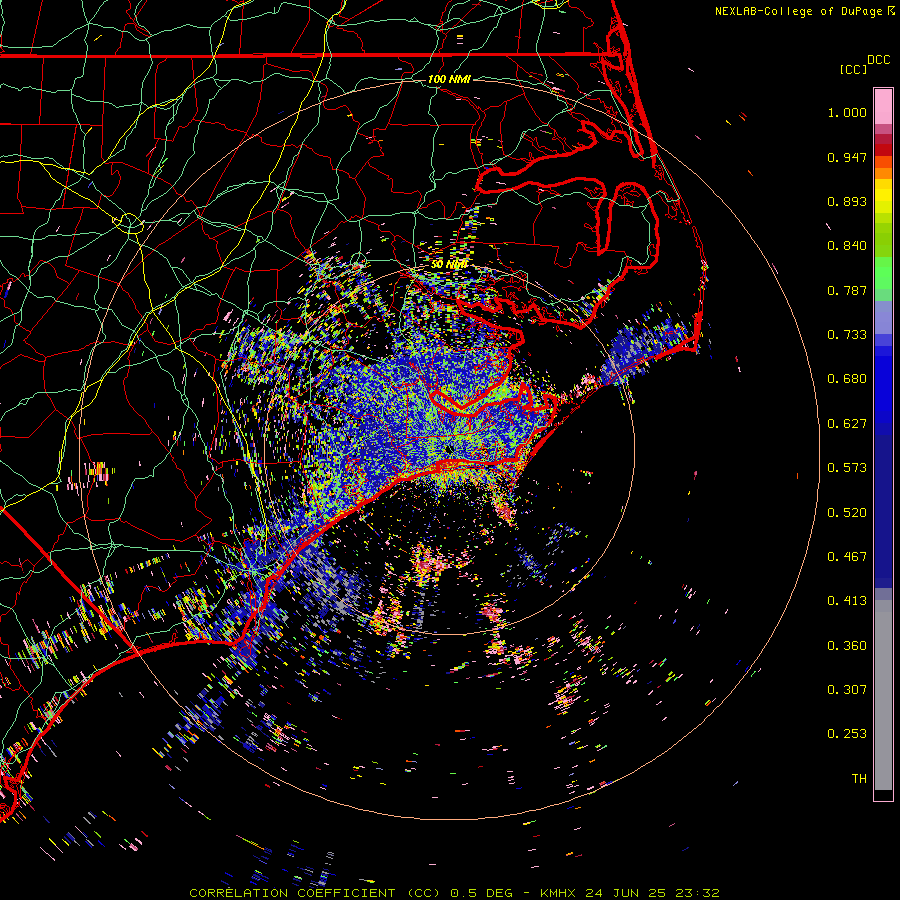The width and height of the screenshot is (900, 900).
Task: Click the 1.000 scale value
Action: point(847,113)
